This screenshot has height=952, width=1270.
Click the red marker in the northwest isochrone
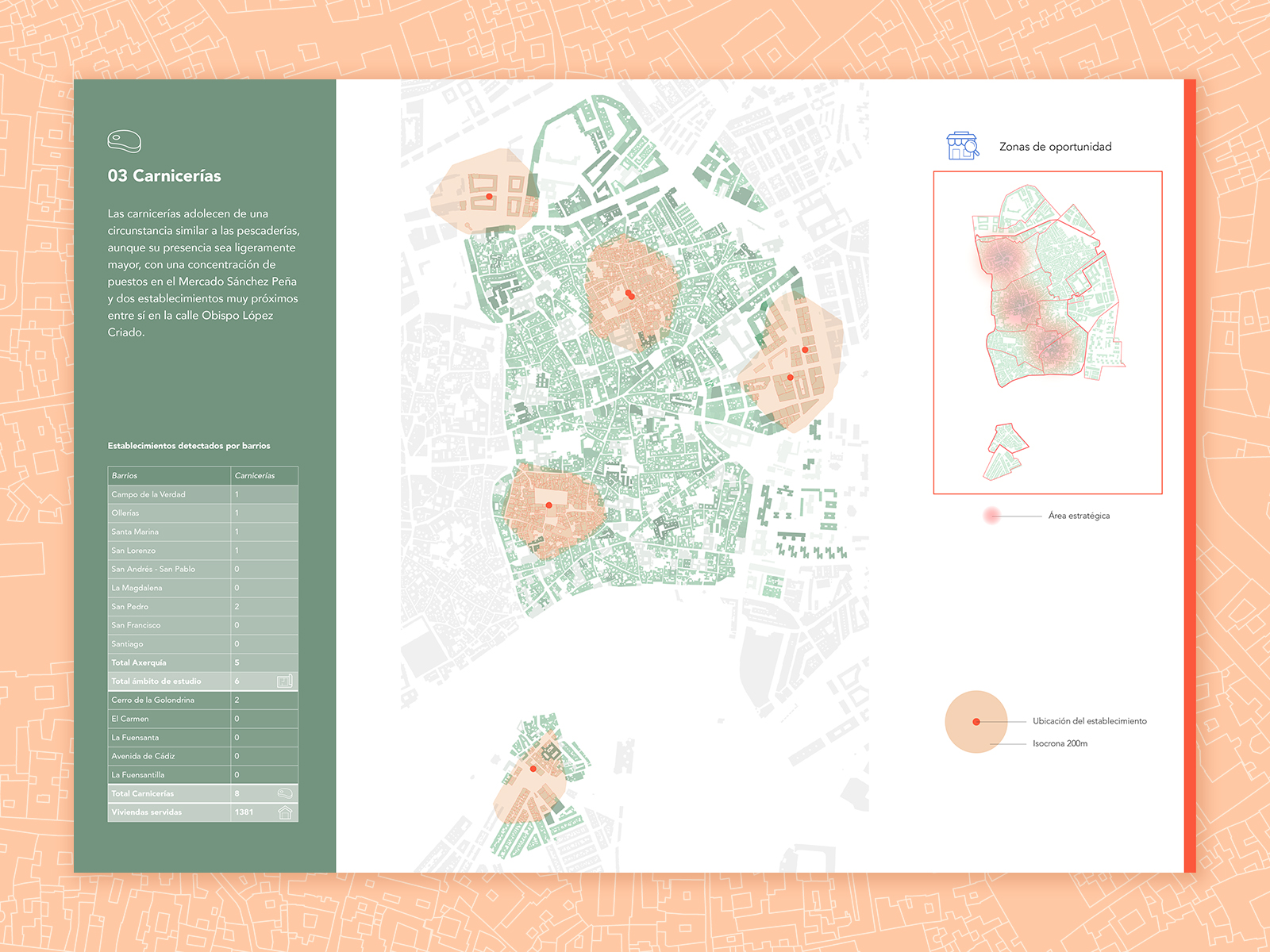point(489,196)
